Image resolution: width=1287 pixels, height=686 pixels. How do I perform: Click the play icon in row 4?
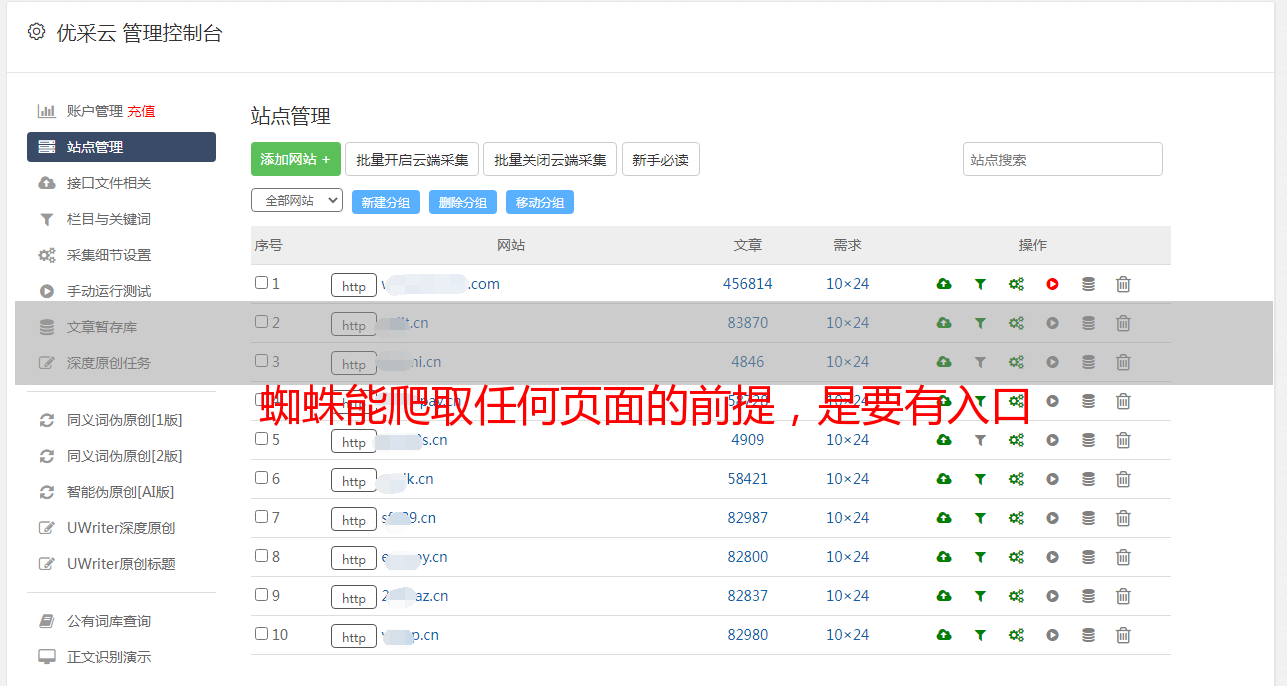[x=1052, y=401]
